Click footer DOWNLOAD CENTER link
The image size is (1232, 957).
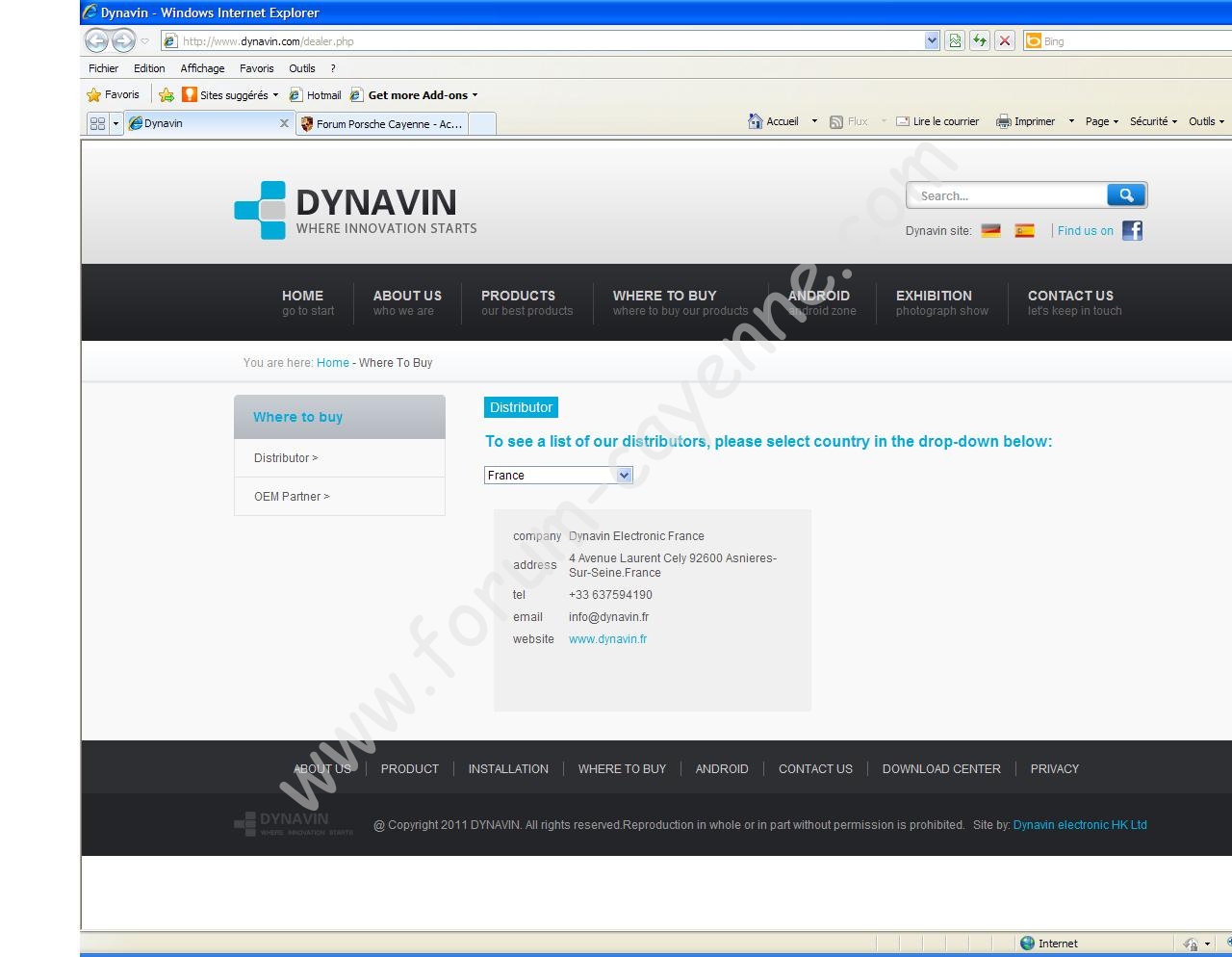point(941,769)
